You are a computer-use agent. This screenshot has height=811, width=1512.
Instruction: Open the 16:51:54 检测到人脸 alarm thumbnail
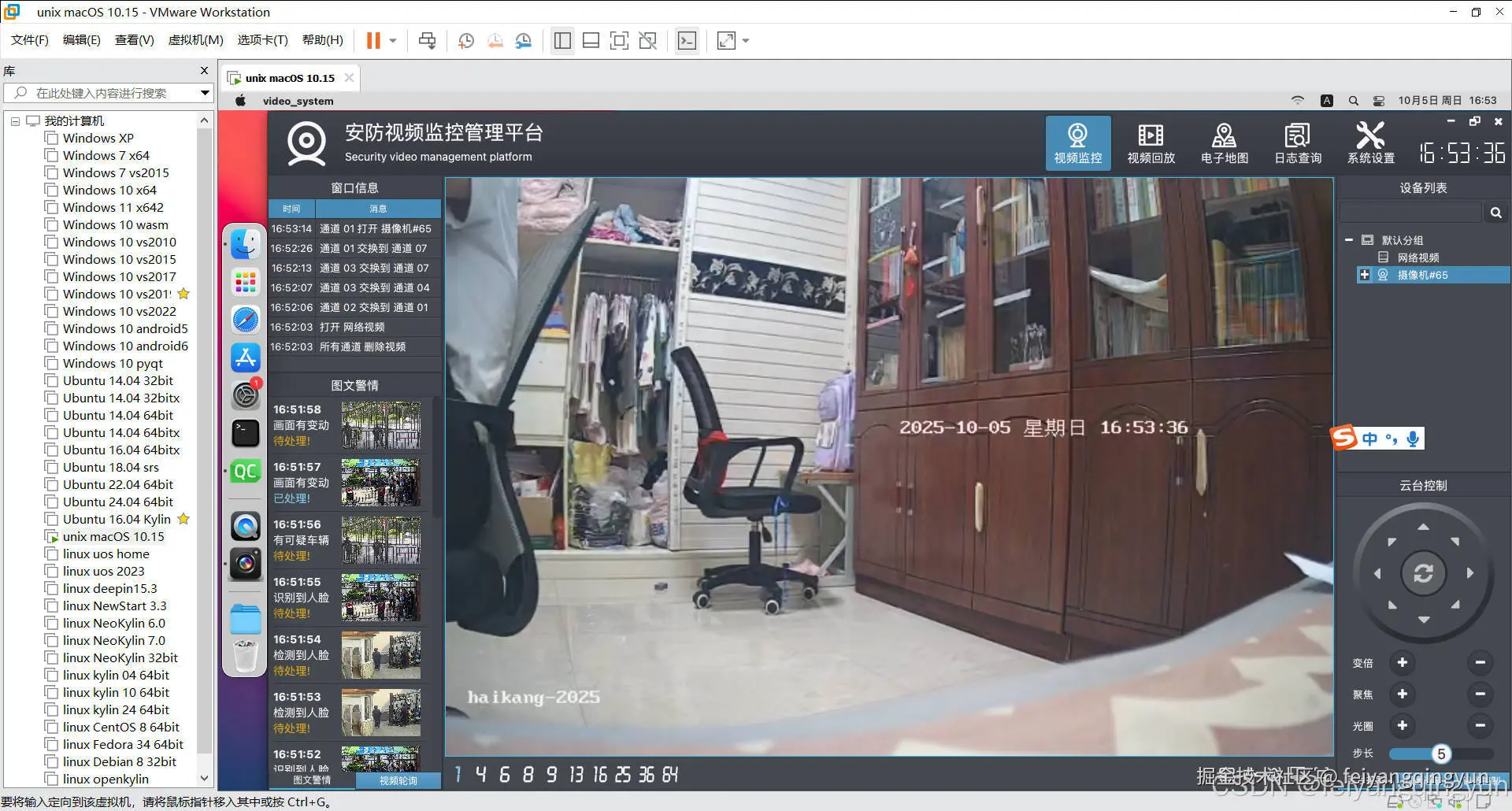(x=381, y=655)
